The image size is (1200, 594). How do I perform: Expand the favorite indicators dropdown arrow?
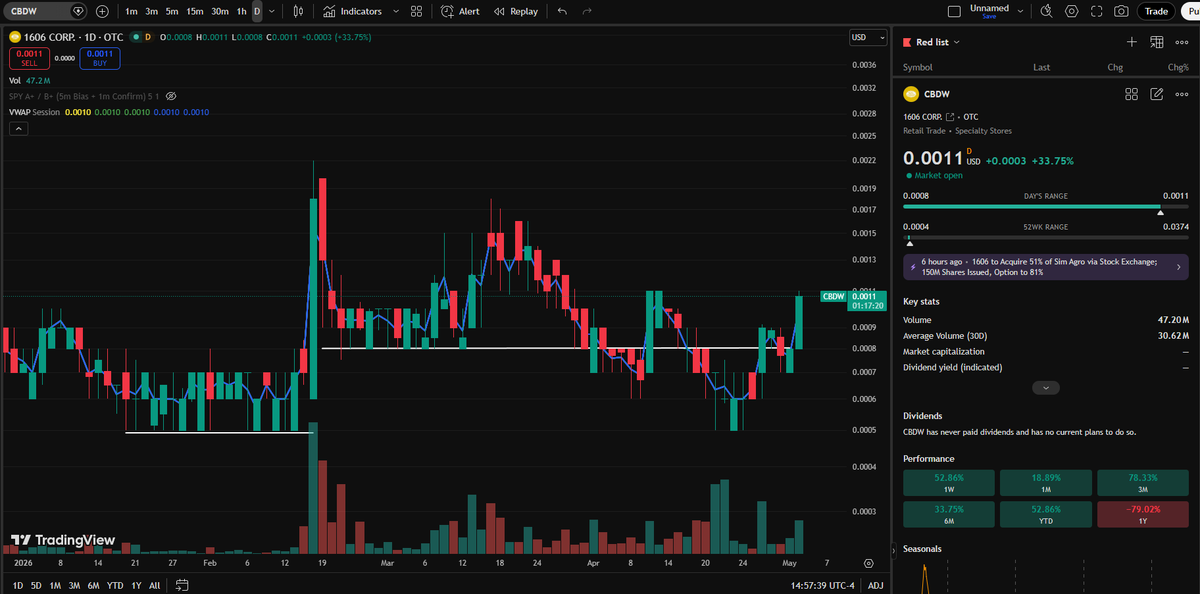[x=396, y=11]
